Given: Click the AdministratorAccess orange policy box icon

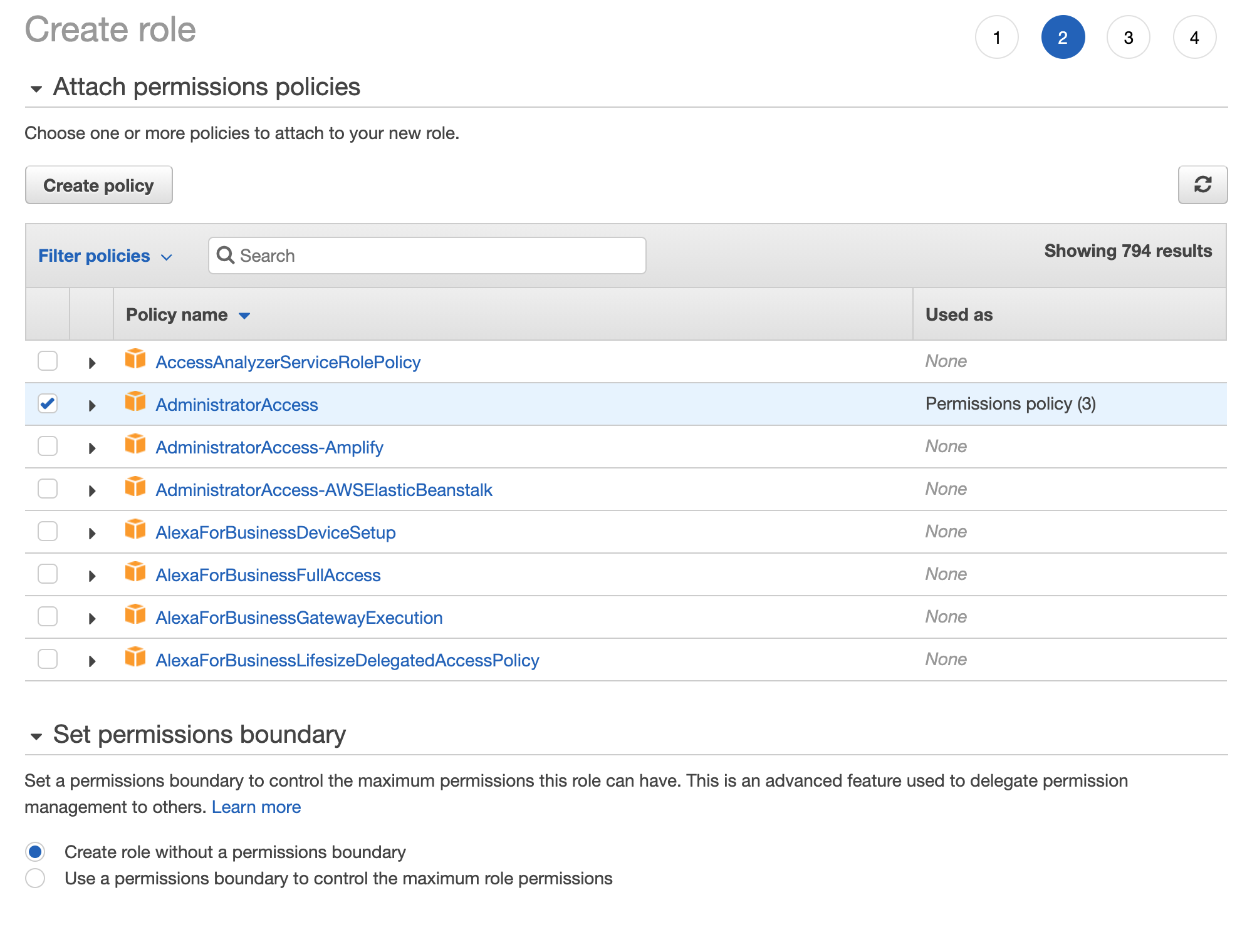Looking at the screenshot, I should coord(135,402).
